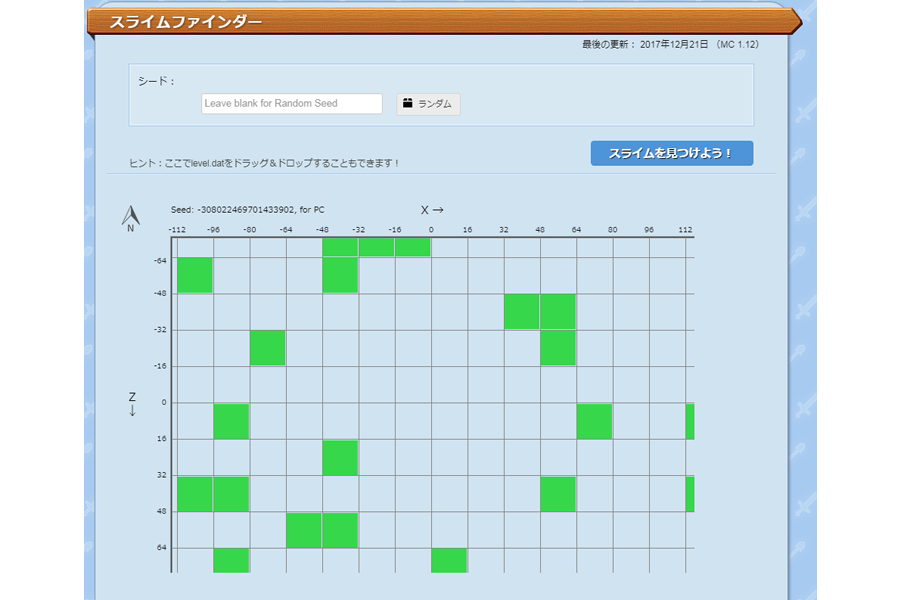This screenshot has width=900, height=600.
Task: Click the green slime chunk at X 0, Z 64
Action: [x=449, y=560]
